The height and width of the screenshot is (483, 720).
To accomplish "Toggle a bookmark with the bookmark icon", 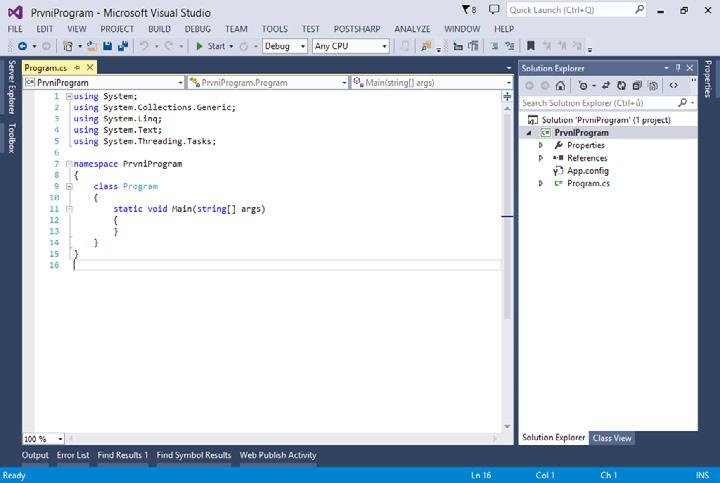I will tap(531, 46).
